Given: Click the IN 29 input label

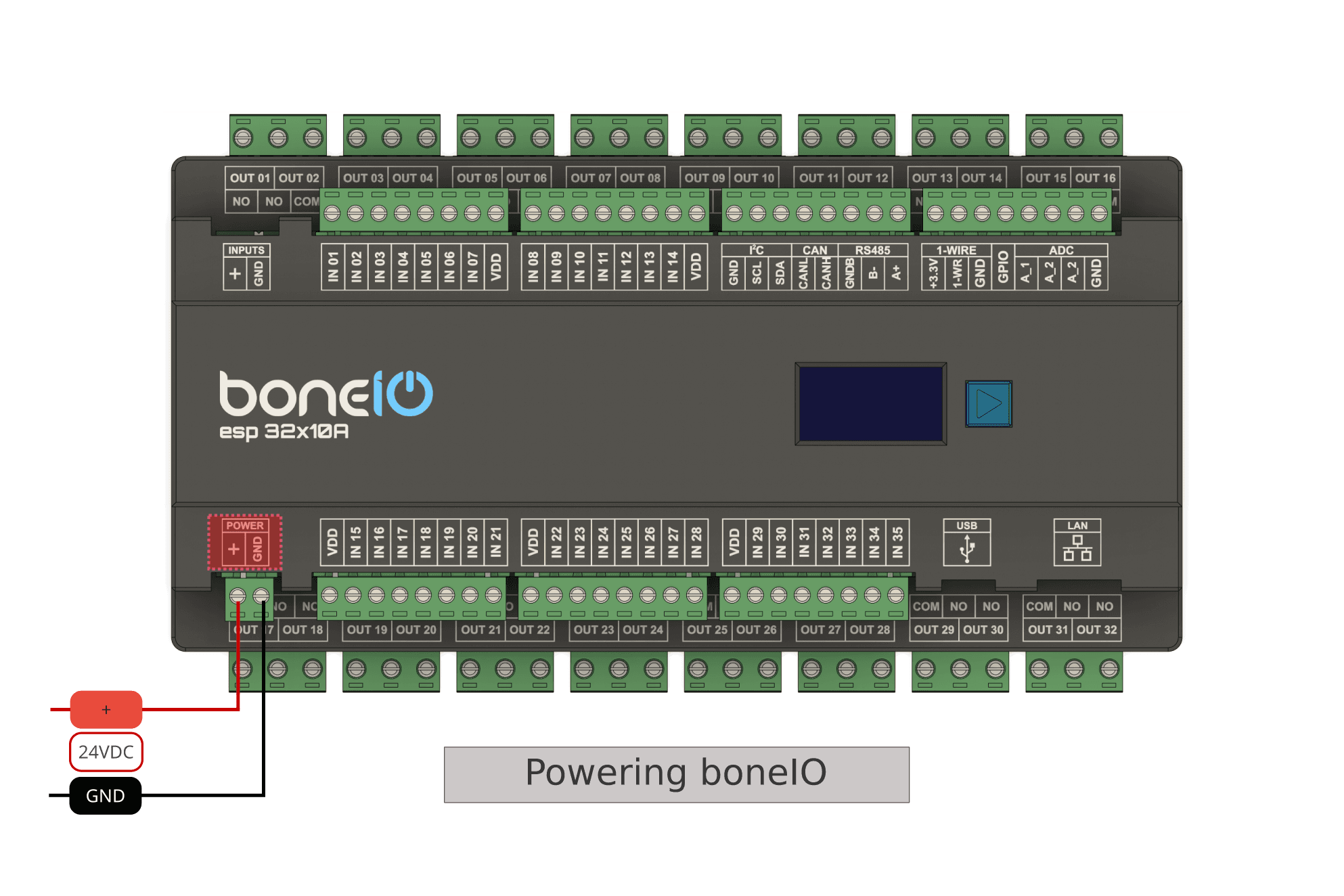Looking at the screenshot, I should pyautogui.click(x=757, y=542).
